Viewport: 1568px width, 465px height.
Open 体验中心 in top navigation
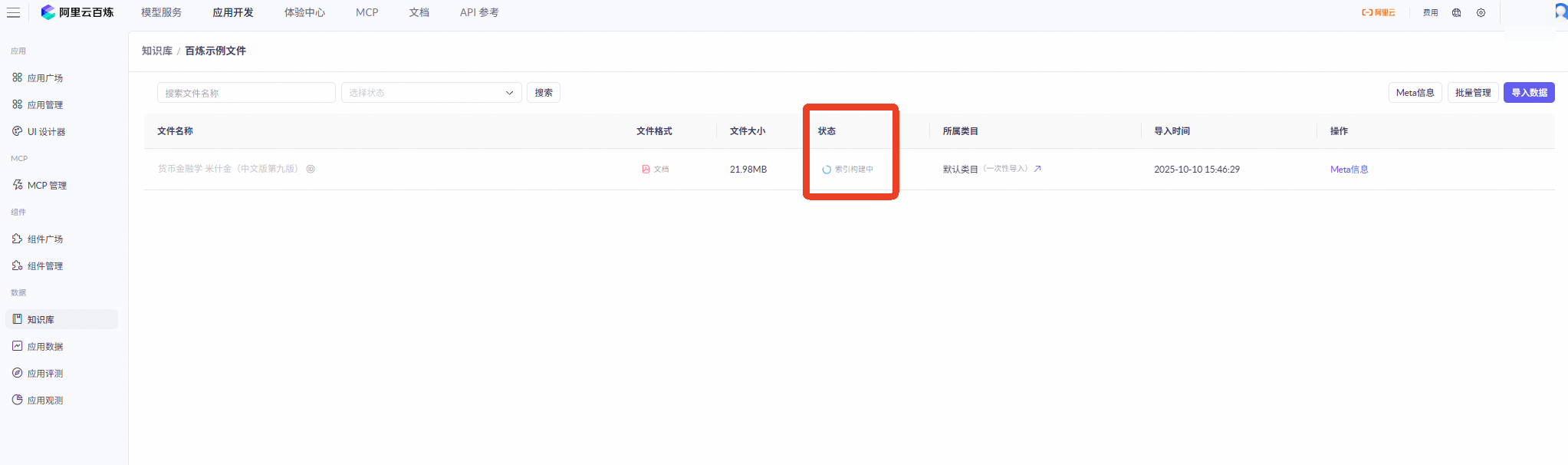click(304, 12)
